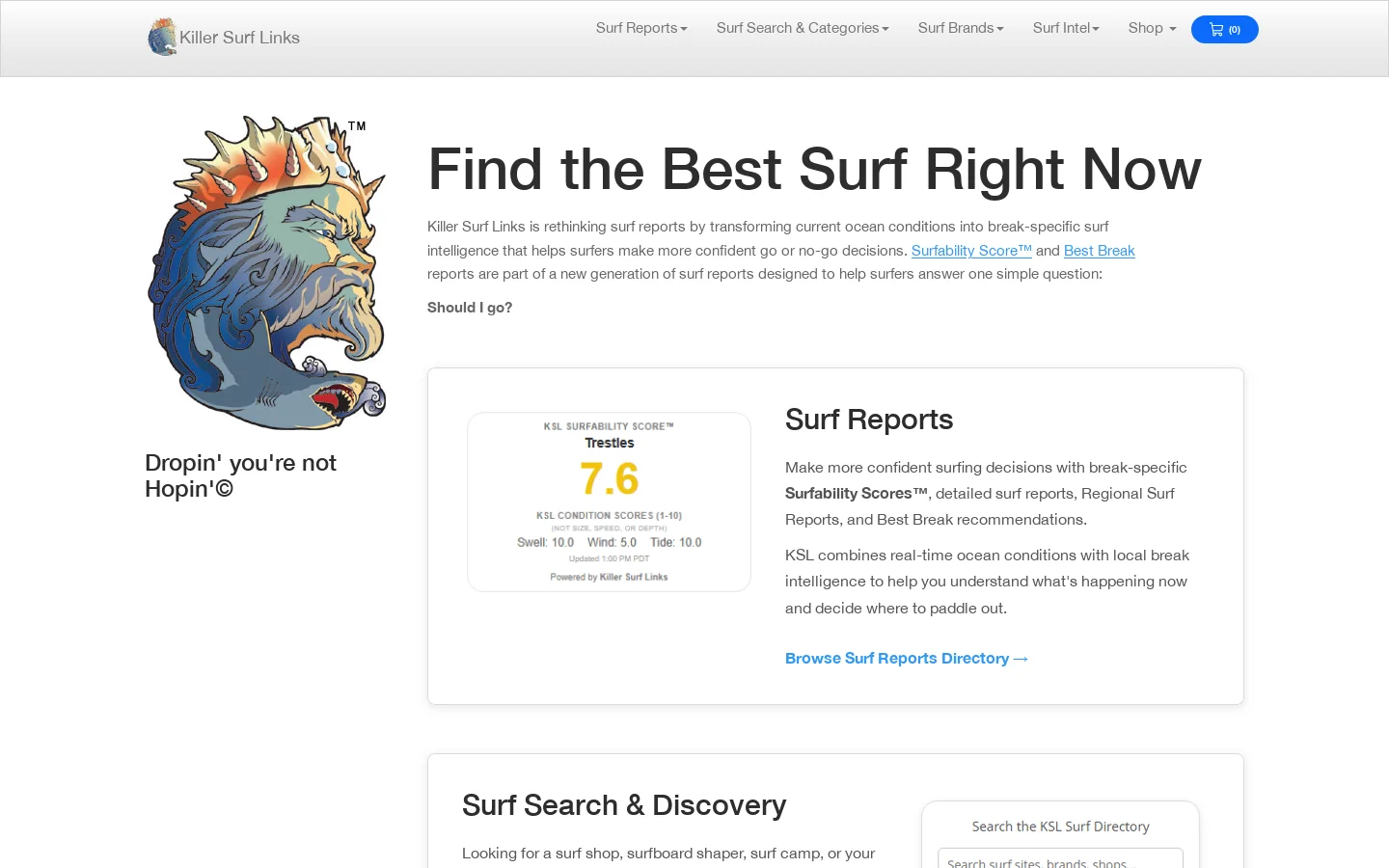Open the shopping cart button
This screenshot has height=868, width=1389.
point(1224,29)
